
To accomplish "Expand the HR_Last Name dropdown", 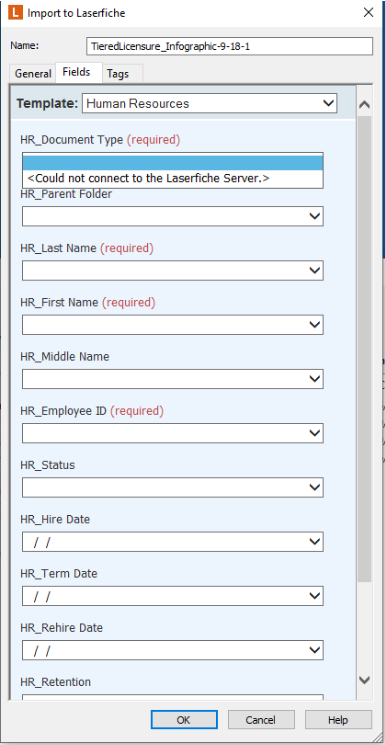I will (314, 270).
